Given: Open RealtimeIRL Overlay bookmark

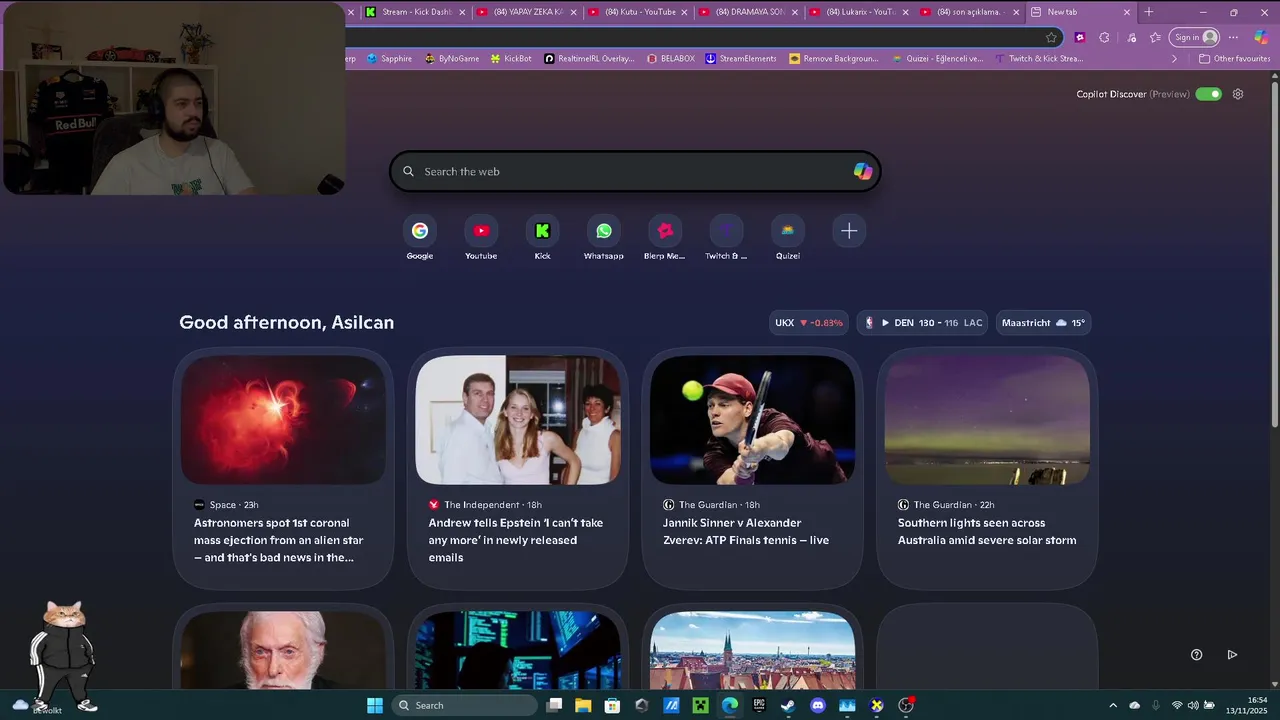Looking at the screenshot, I should (590, 59).
